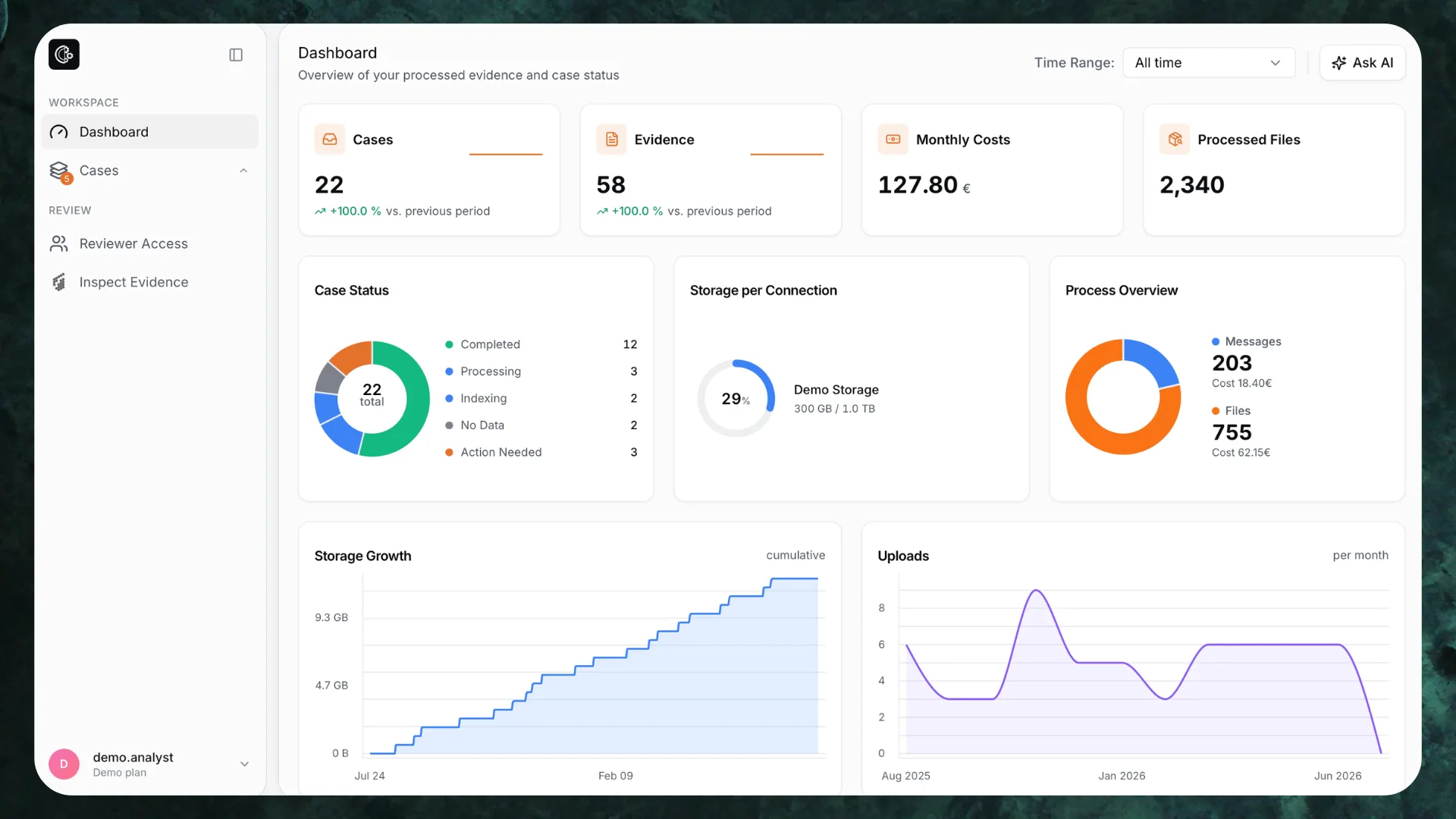The width and height of the screenshot is (1456, 819).
Task: Select the Processing legend entry
Action: coord(541,372)
